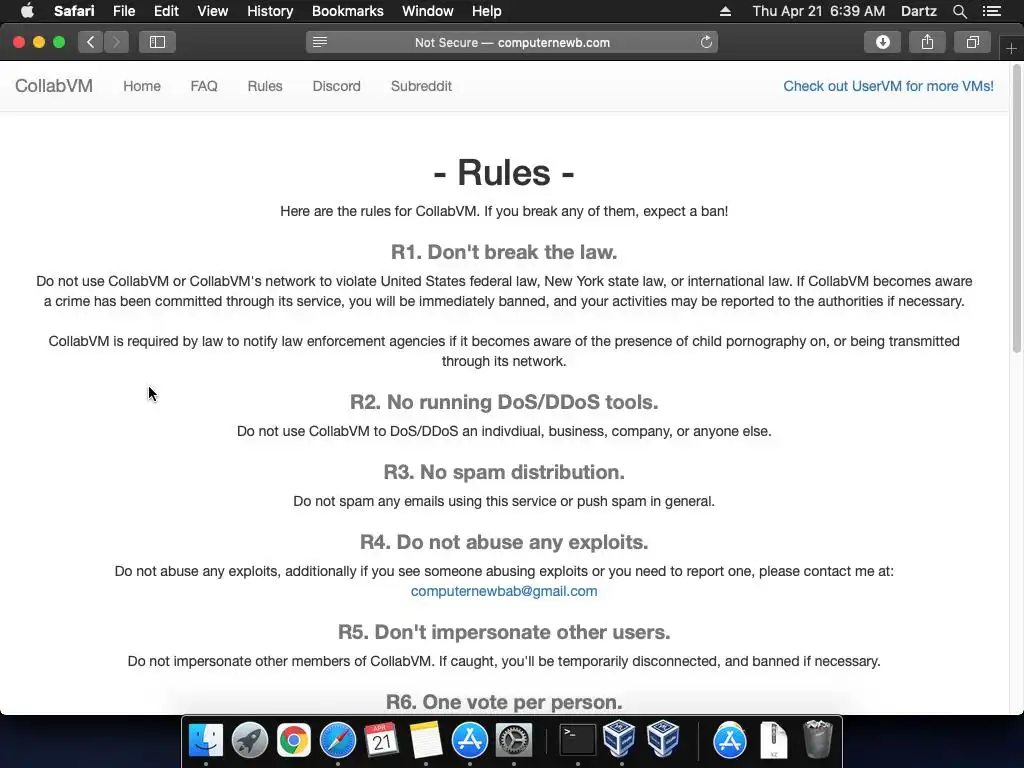This screenshot has width=1024, height=768.
Task: Reload the computernewb.com page
Action: pos(706,42)
